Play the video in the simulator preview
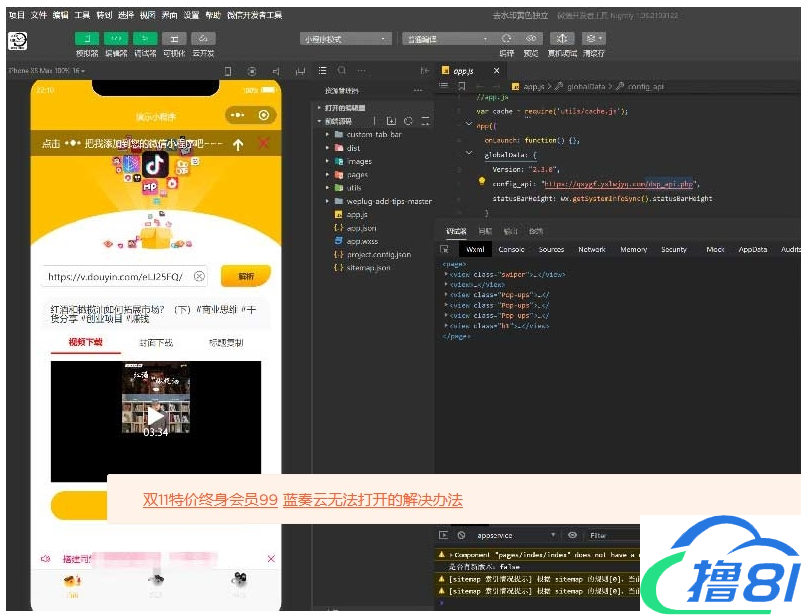Image resolution: width=802 pixels, height=615 pixels. [x=155, y=415]
